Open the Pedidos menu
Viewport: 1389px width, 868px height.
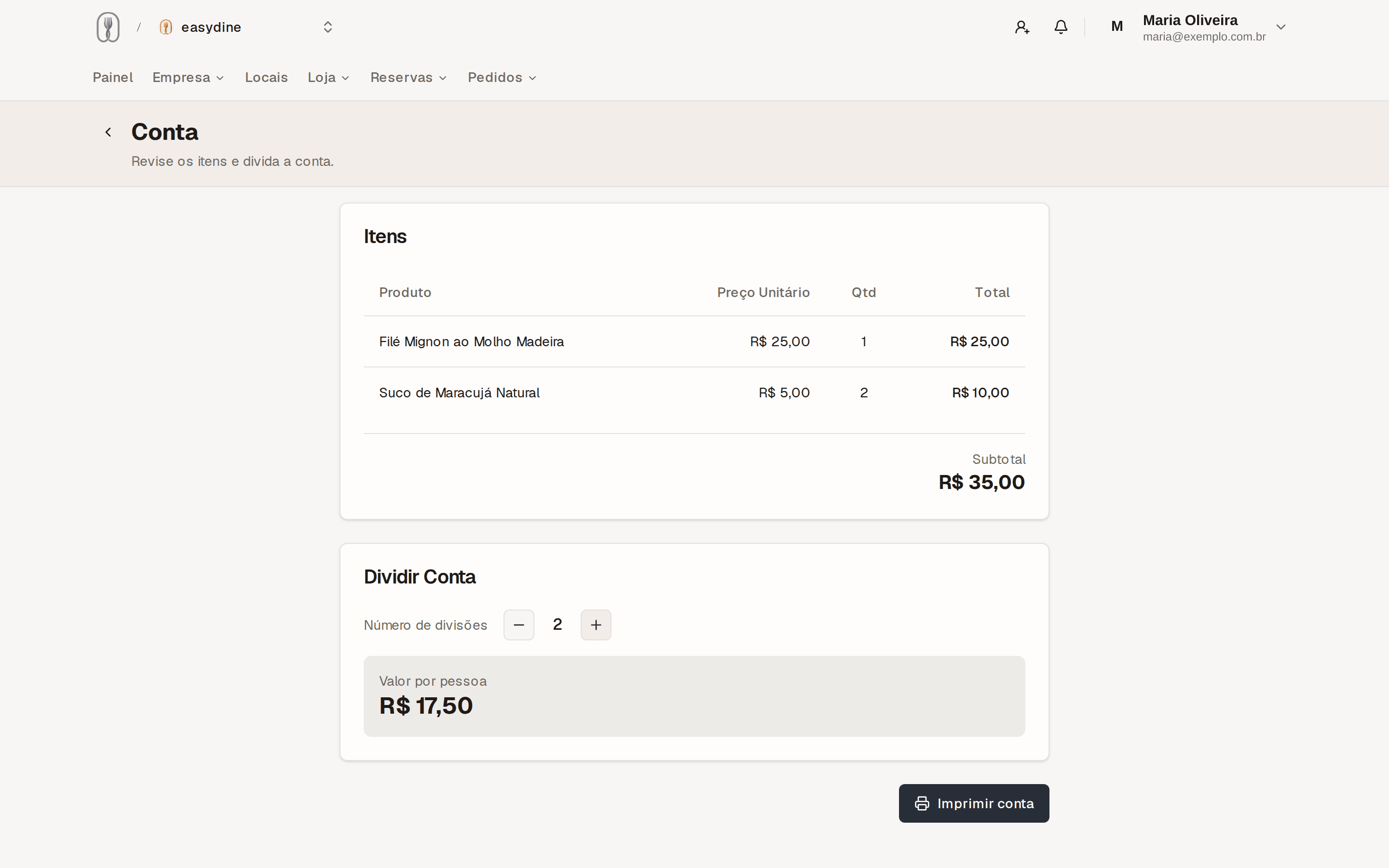[x=502, y=78]
